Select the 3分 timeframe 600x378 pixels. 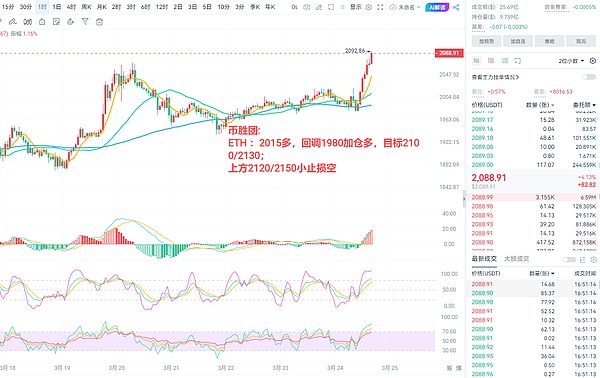pos(240,7)
